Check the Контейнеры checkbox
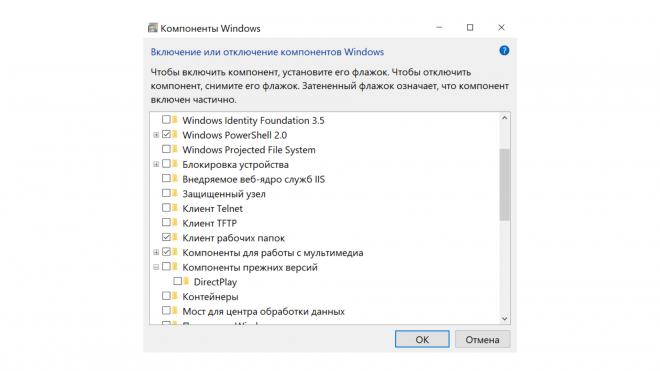This screenshot has width=660, height=371. [166, 296]
